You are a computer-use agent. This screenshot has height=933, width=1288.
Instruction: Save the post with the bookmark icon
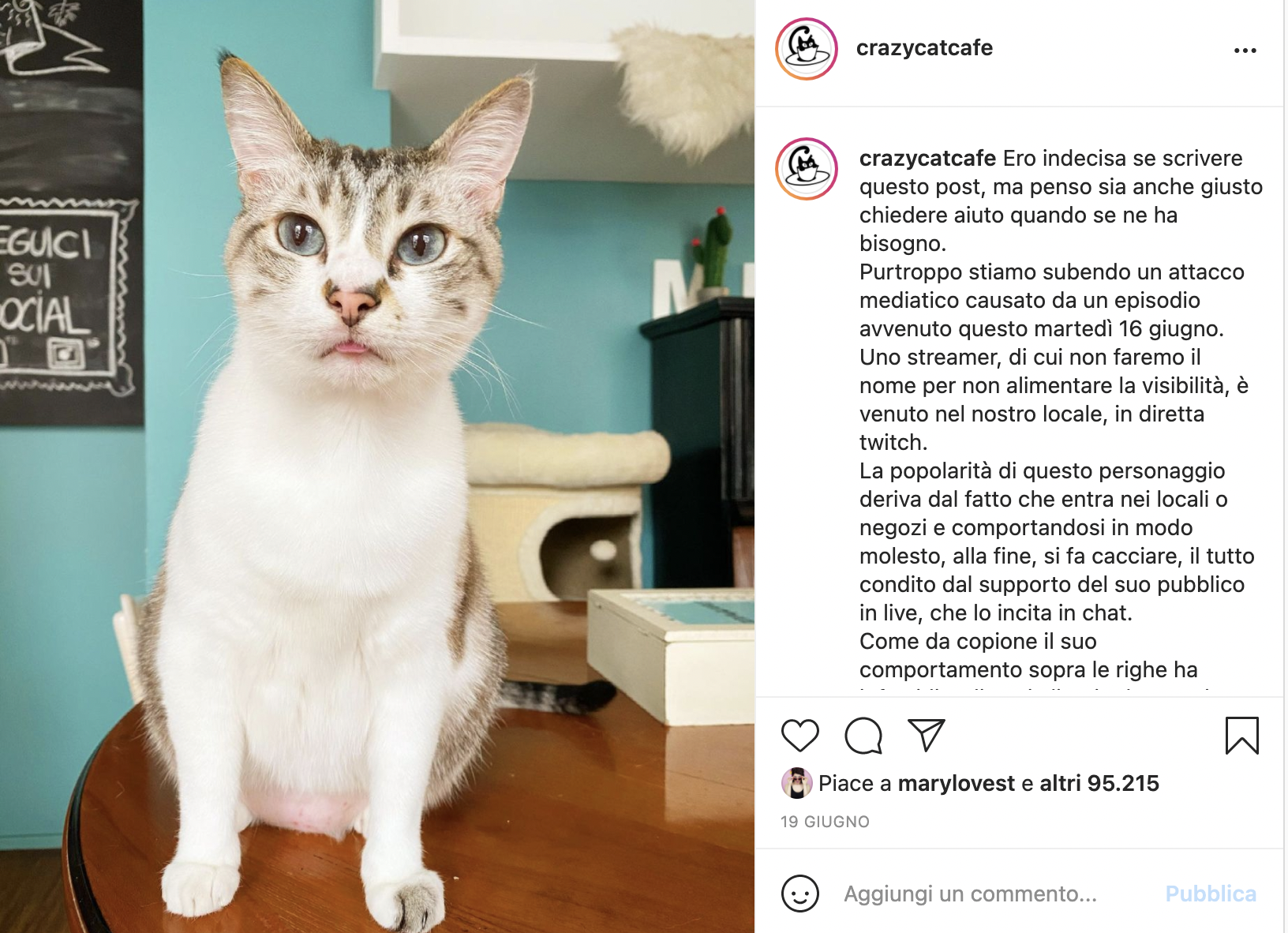(x=1241, y=736)
